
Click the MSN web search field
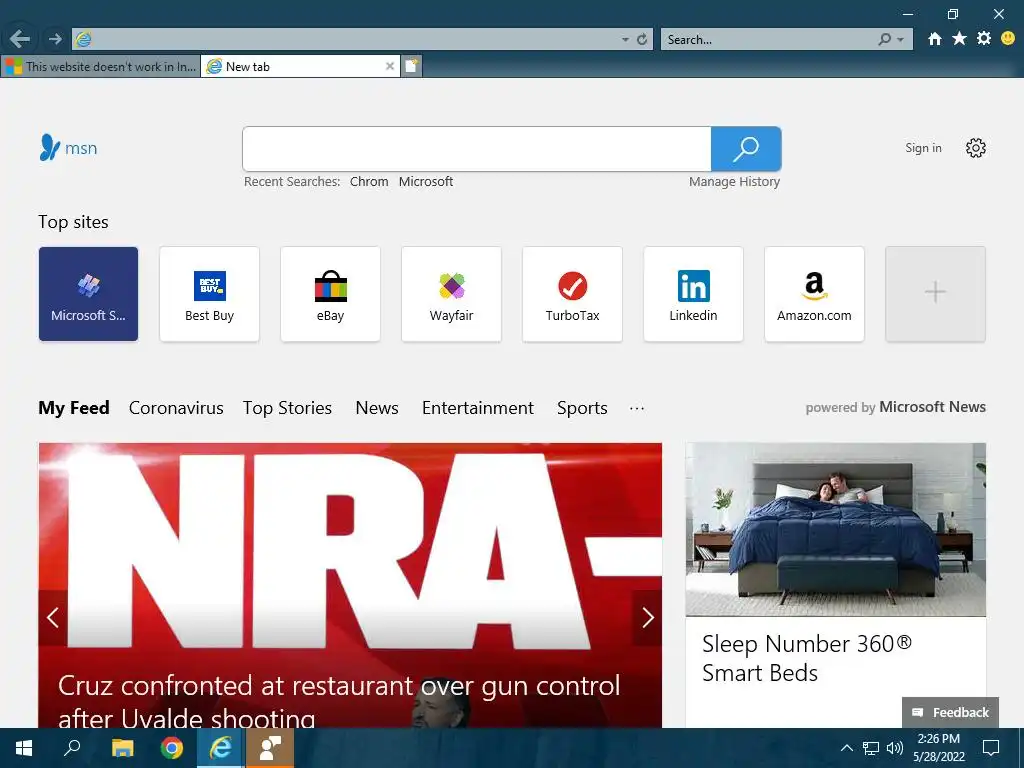point(477,149)
